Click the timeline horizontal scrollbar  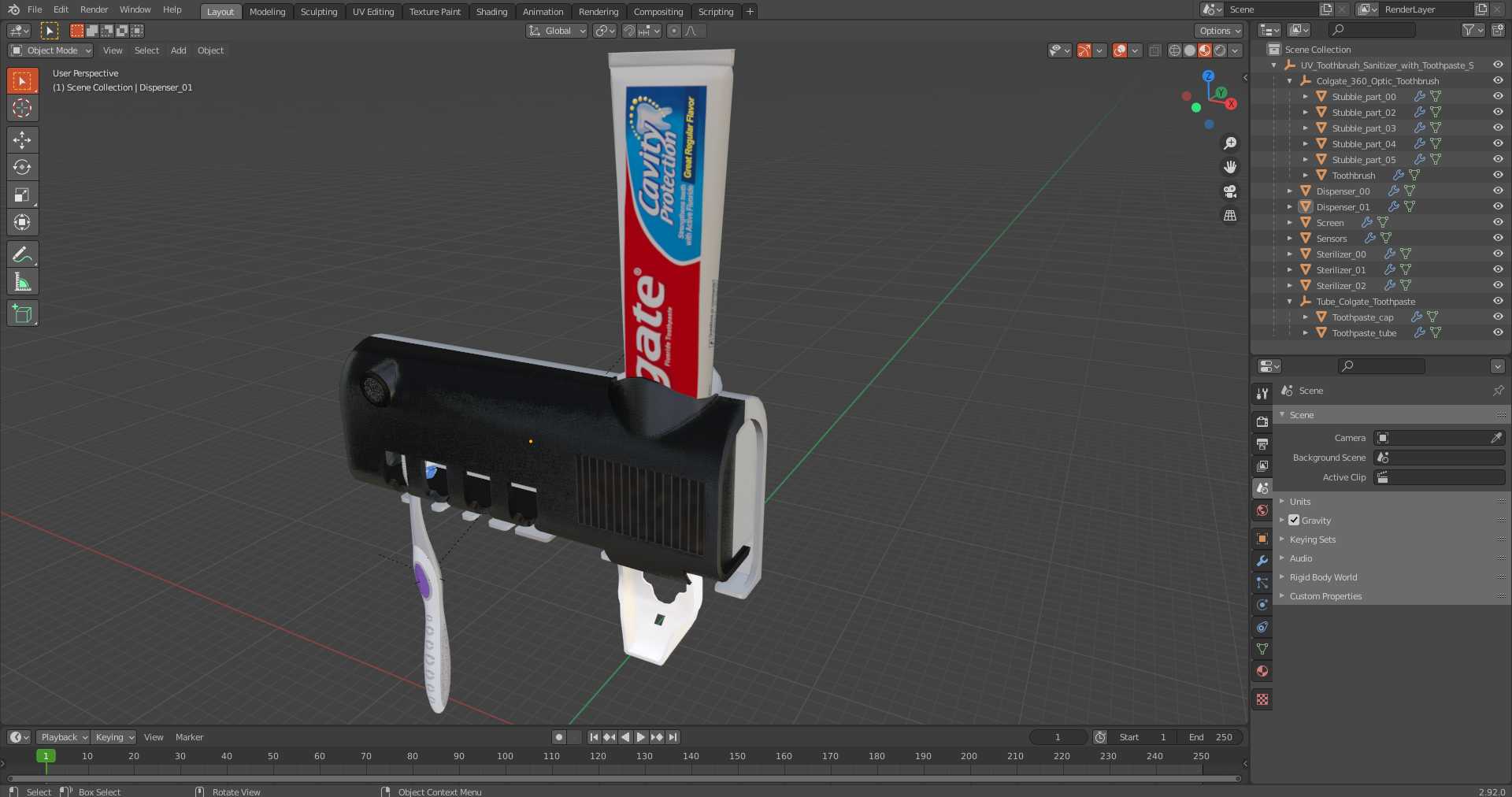pyautogui.click(x=624, y=779)
